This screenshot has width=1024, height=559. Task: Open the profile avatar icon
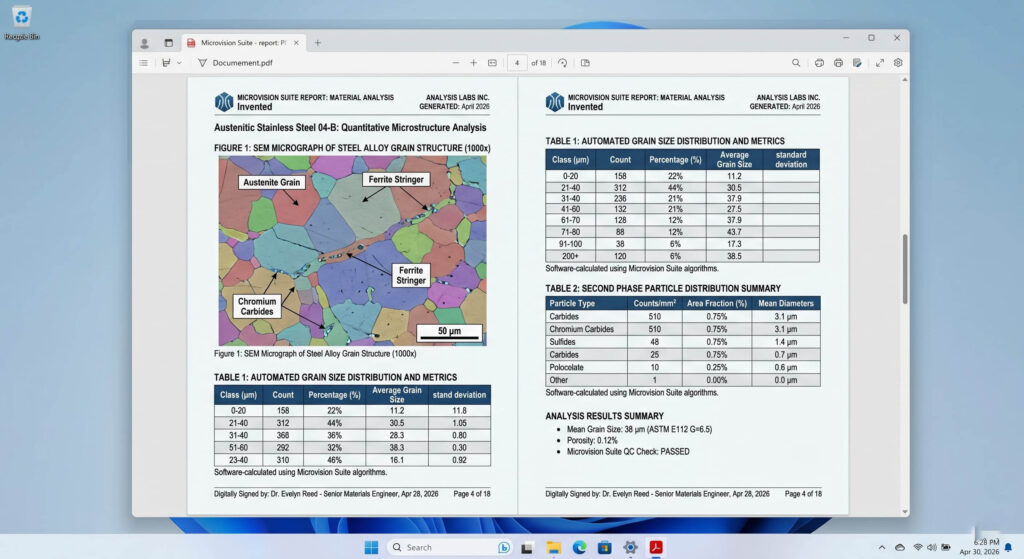144,43
